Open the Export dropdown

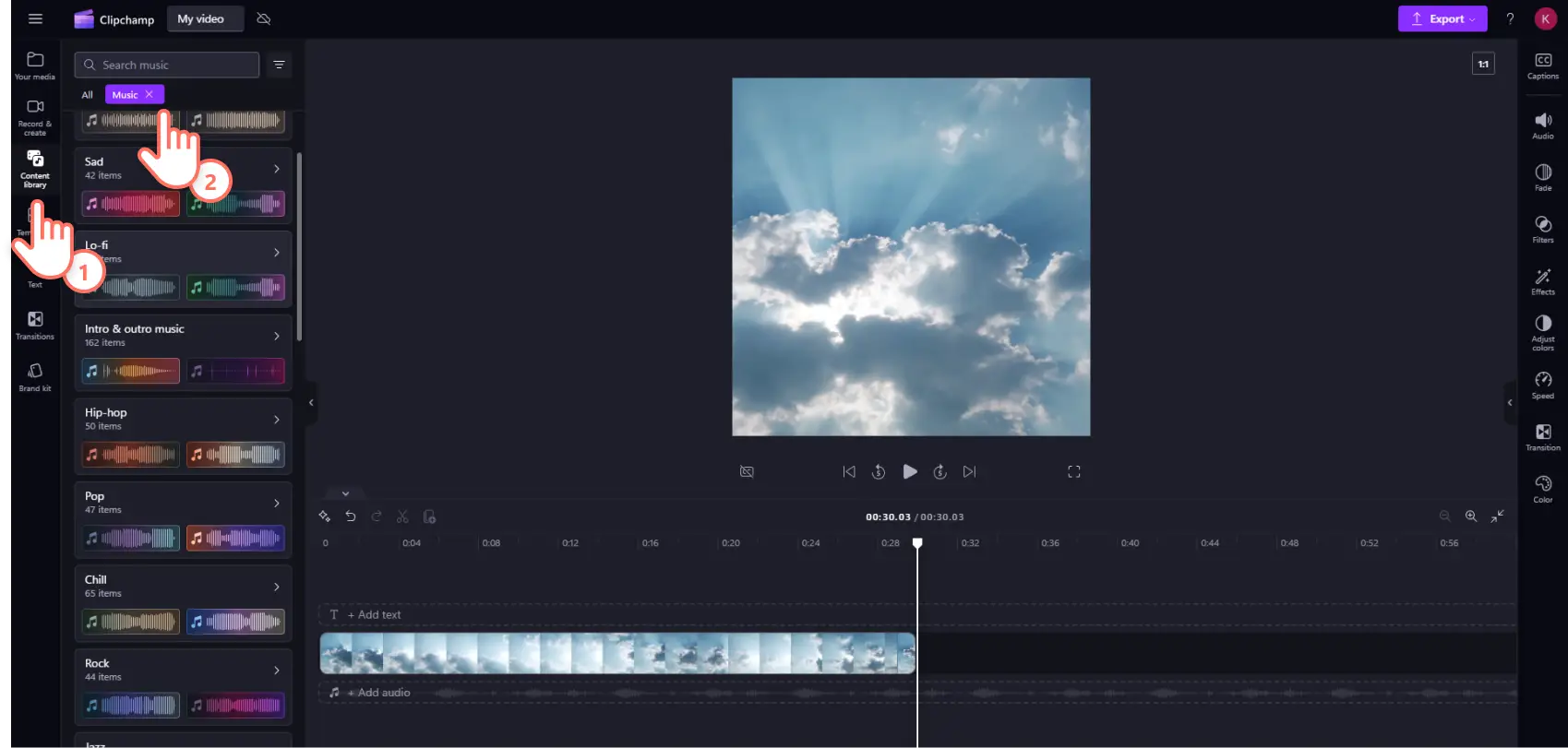point(1442,18)
